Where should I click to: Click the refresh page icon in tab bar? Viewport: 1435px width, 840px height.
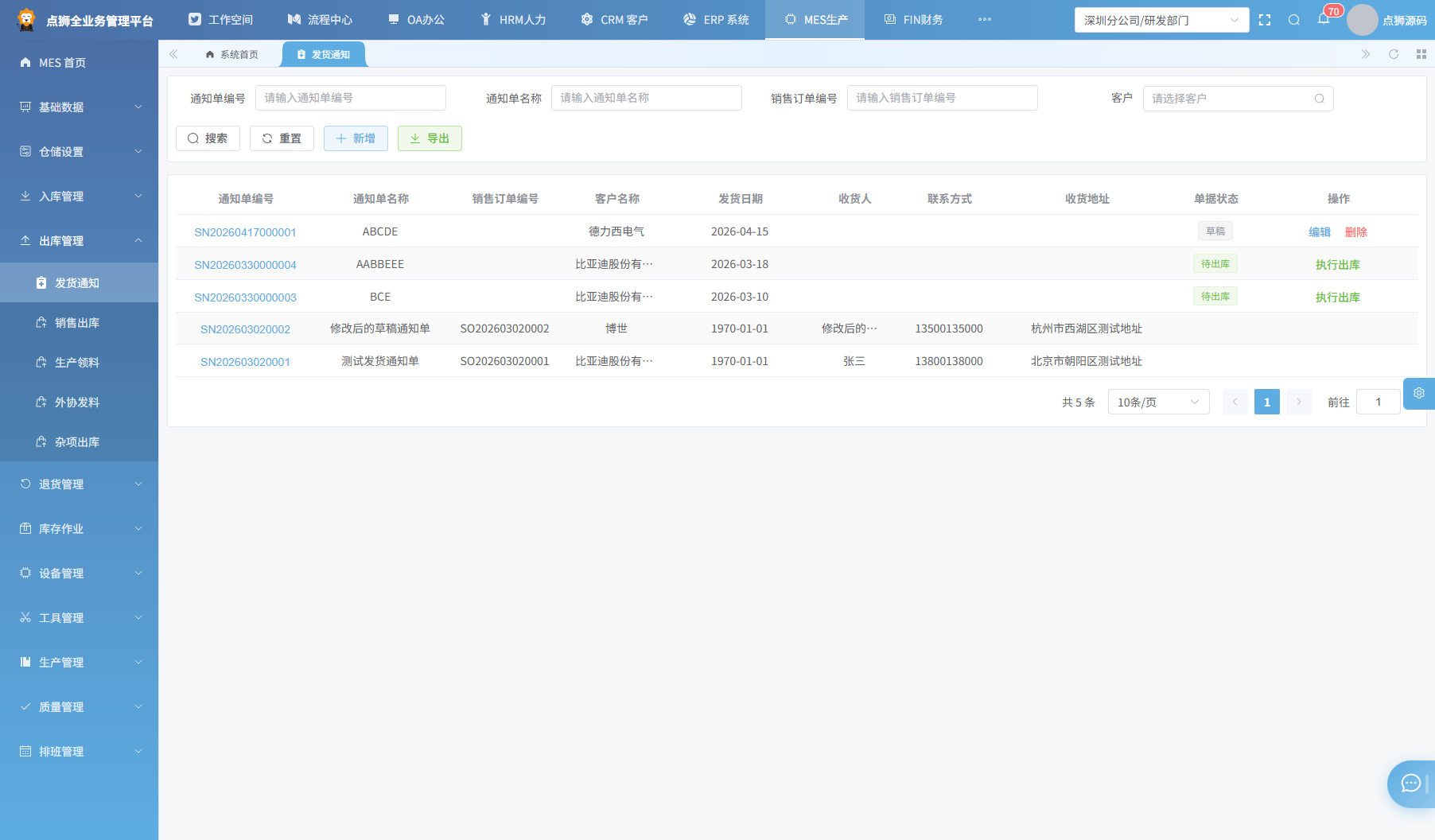tap(1394, 54)
